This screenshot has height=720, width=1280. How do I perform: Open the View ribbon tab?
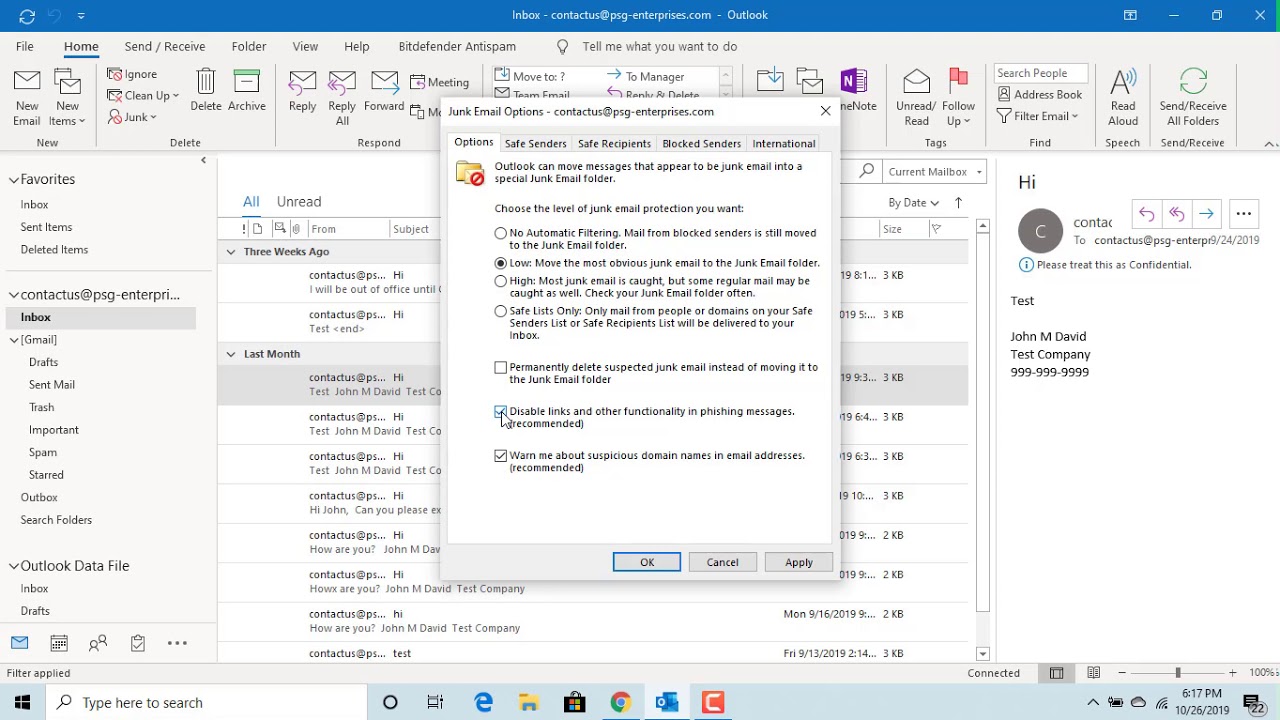coord(305,46)
